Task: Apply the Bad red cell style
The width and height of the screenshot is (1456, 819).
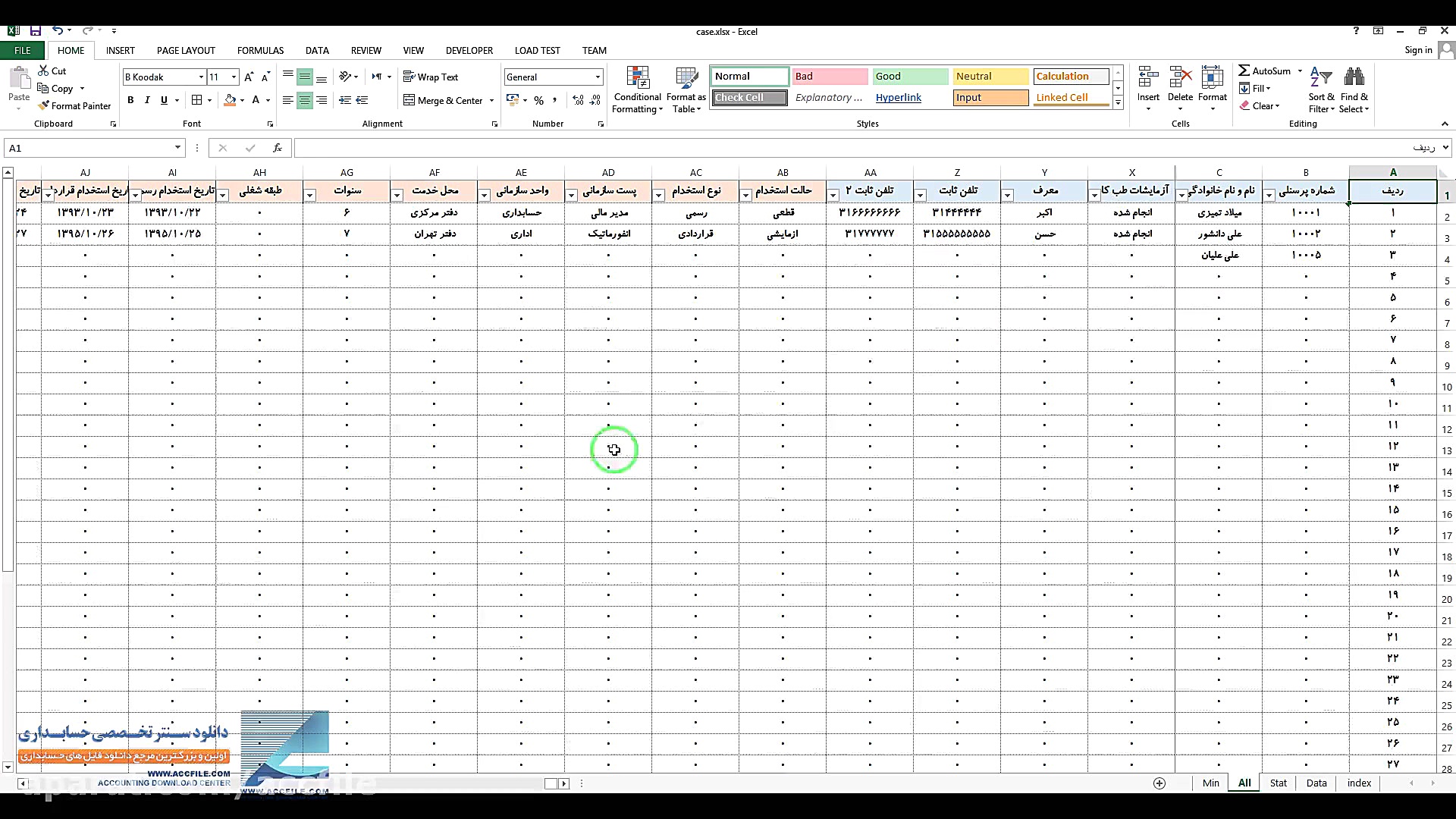Action: (830, 76)
